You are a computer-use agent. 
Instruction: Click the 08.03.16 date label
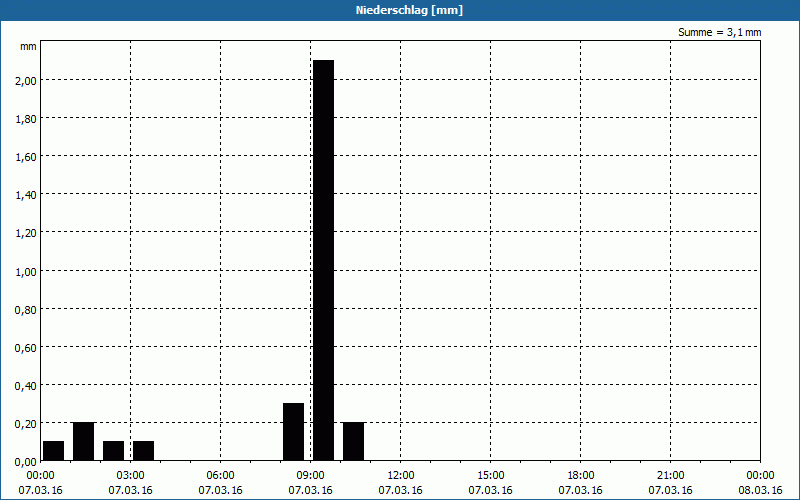click(760, 490)
